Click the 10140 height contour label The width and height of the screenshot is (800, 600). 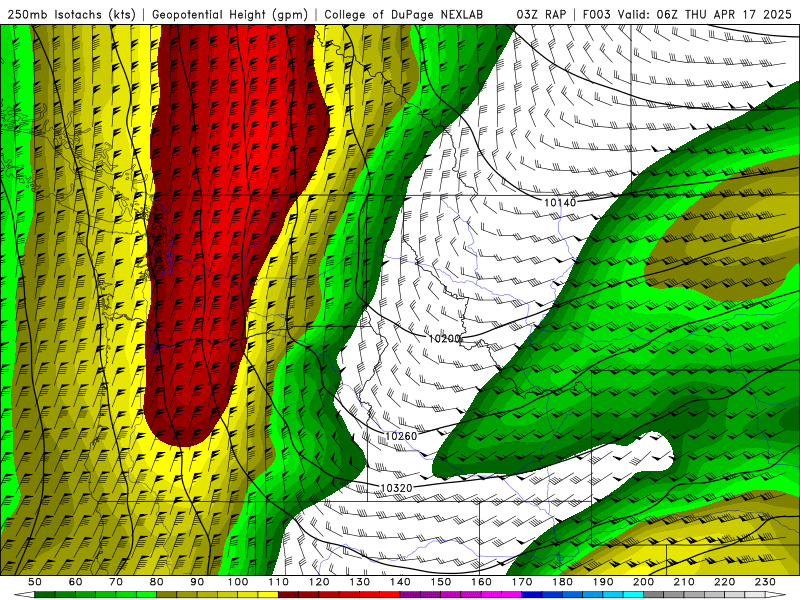tap(560, 203)
